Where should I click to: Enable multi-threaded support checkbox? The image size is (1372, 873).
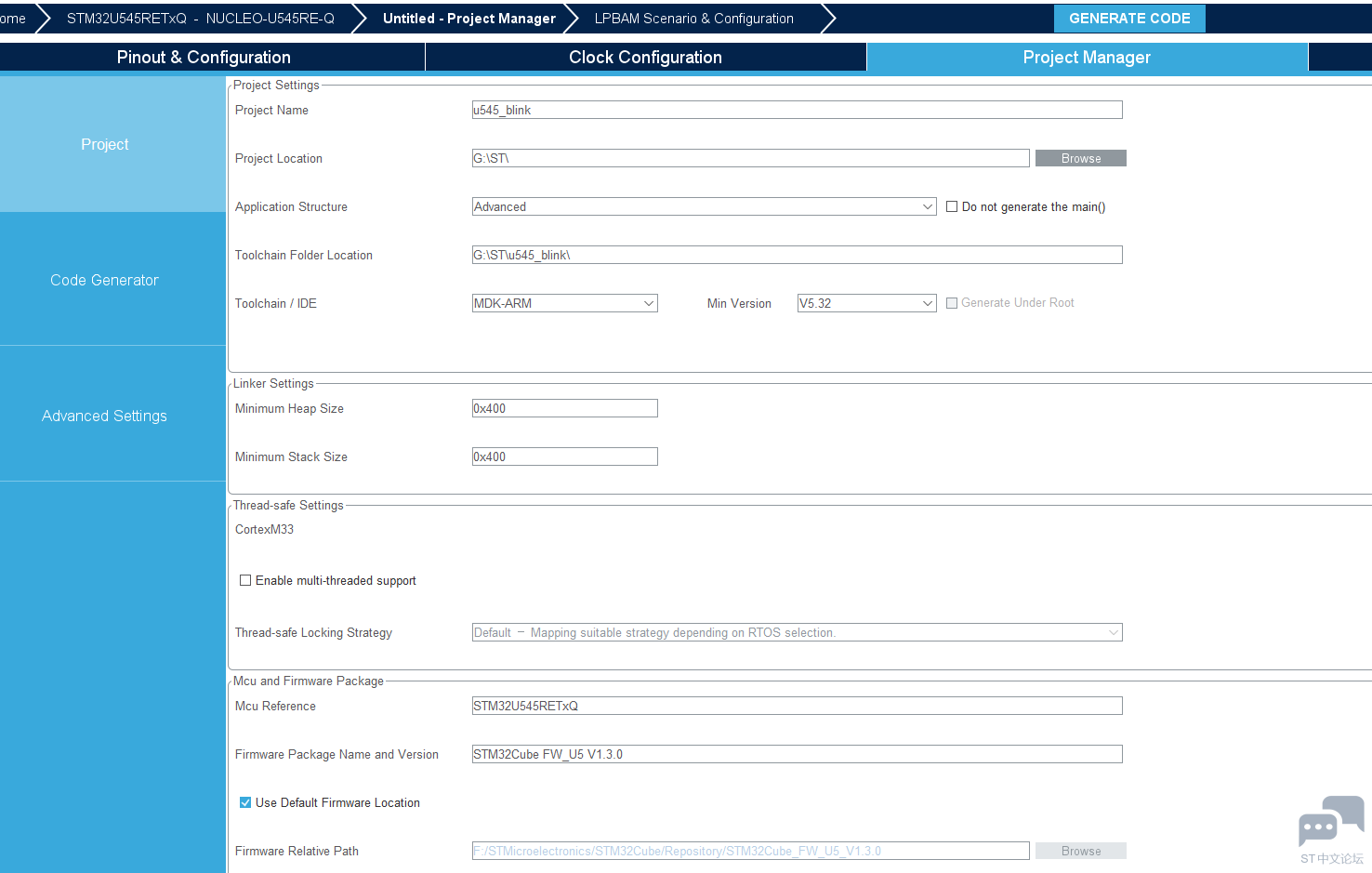coord(245,580)
